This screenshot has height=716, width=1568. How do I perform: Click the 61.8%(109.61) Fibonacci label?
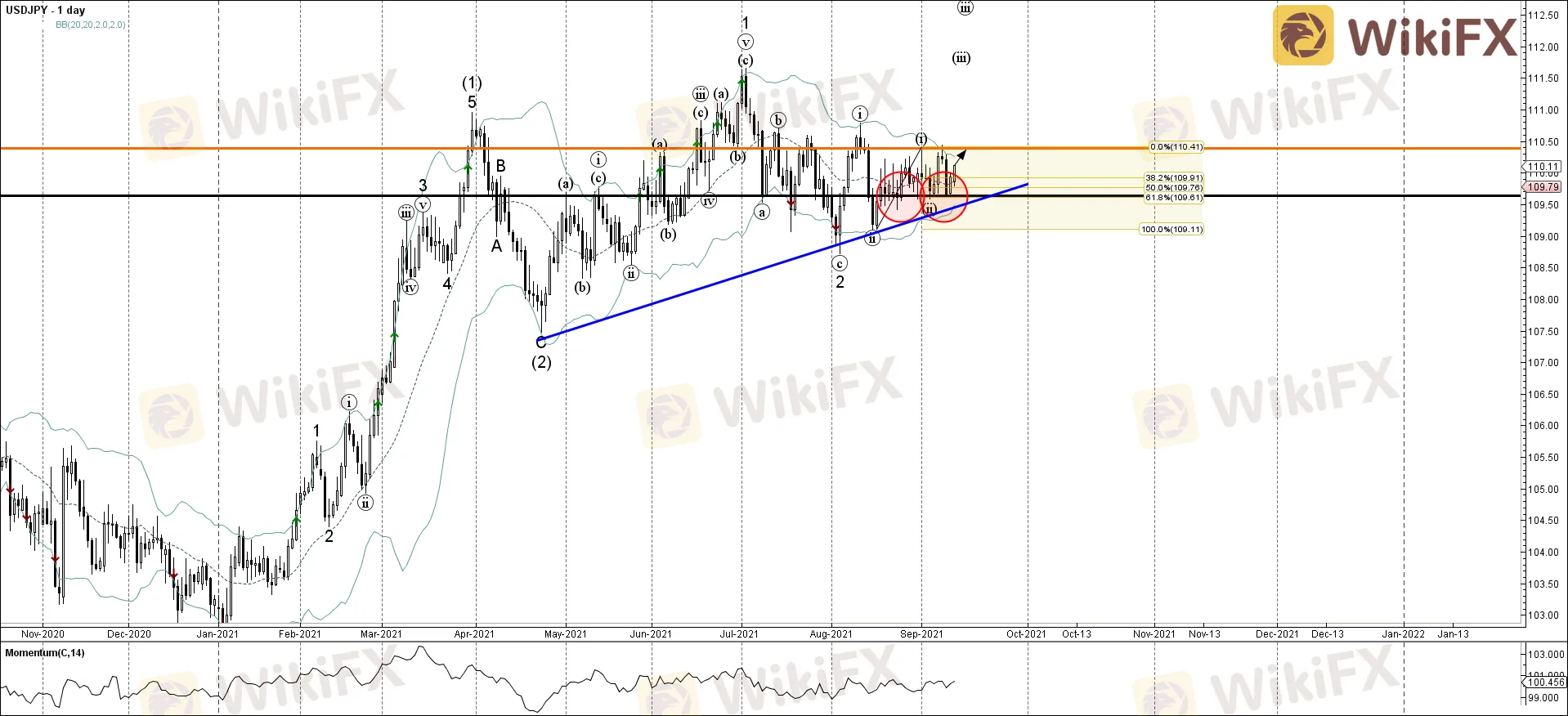click(1174, 197)
